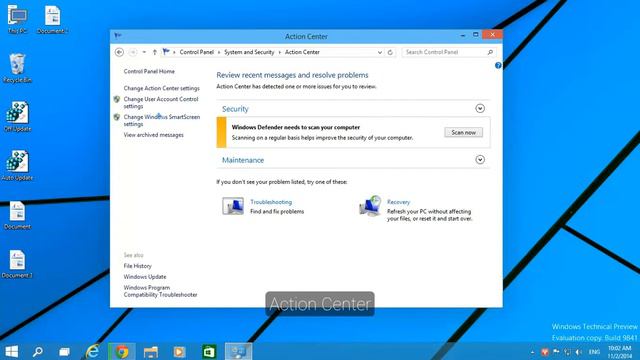Click the Control Panel taskbar button
Image resolution: width=640 pixels, height=360 pixels.
coord(238,351)
